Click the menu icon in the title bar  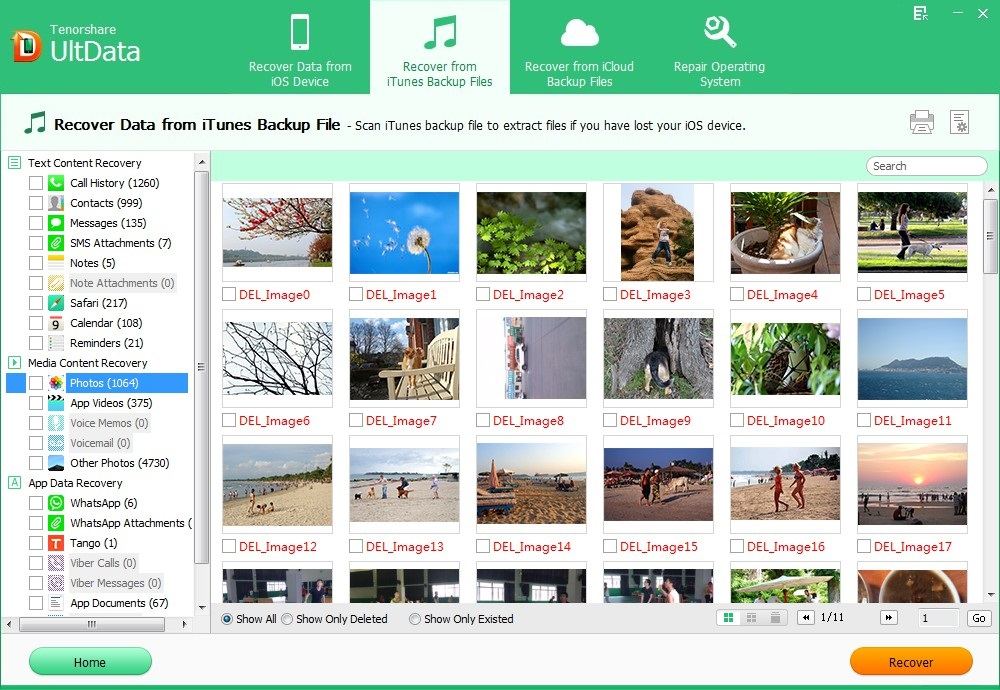tap(920, 13)
